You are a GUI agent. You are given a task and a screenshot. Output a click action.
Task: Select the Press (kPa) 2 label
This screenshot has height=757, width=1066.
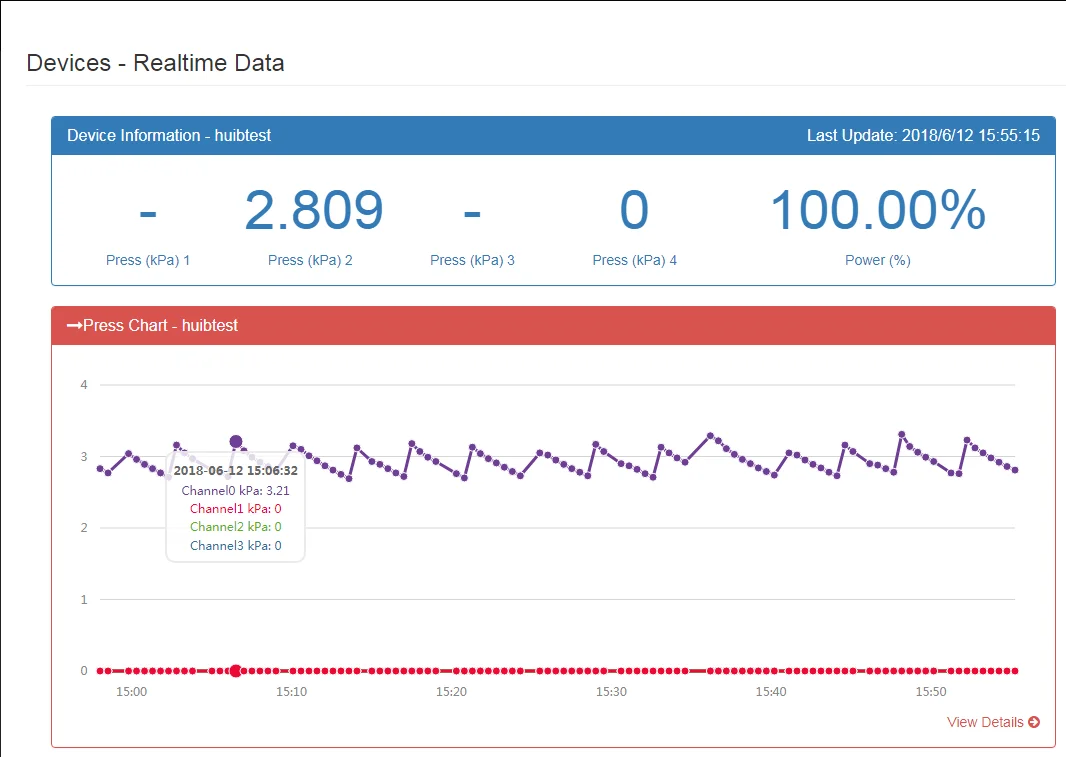(x=310, y=260)
